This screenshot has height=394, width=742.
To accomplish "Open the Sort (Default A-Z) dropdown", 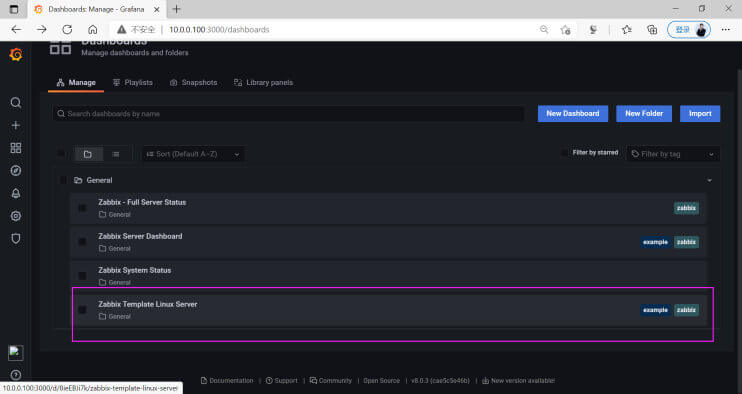I will tap(194, 154).
